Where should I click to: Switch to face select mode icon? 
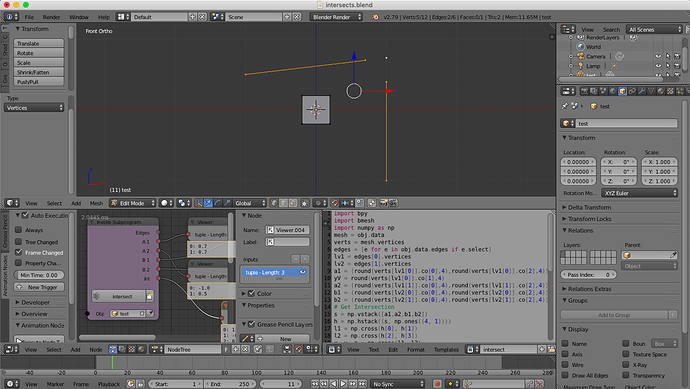click(x=293, y=203)
